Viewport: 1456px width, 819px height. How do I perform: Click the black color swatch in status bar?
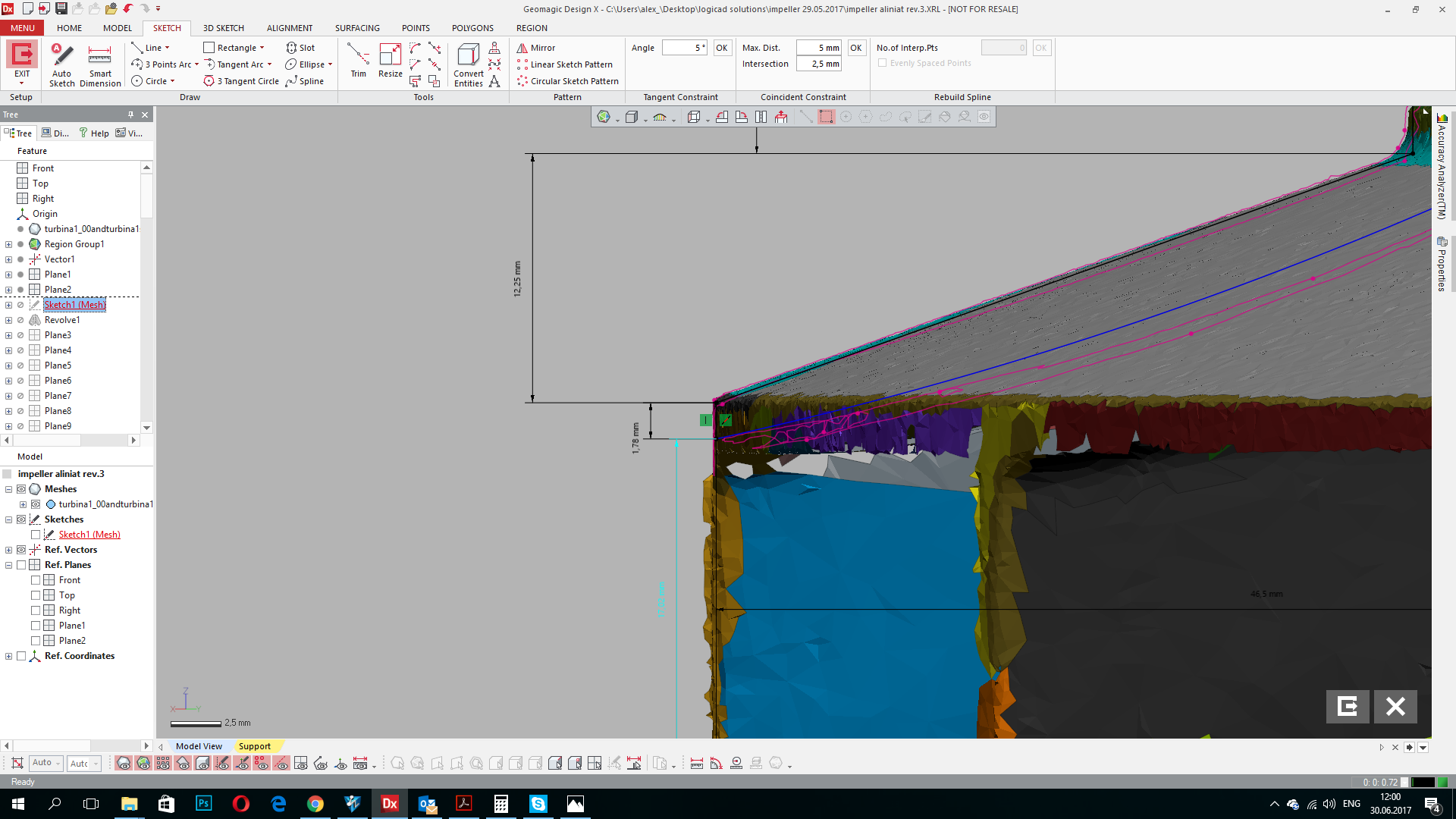pyautogui.click(x=1423, y=782)
